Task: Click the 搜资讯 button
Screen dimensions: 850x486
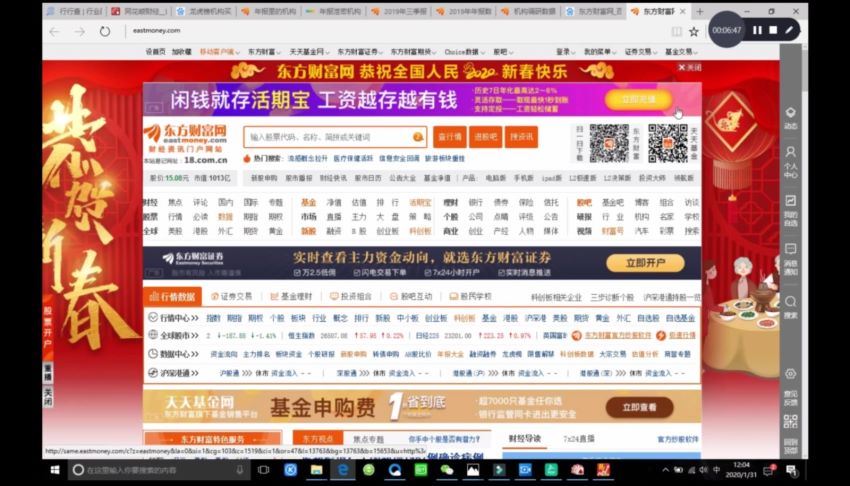Action: [x=521, y=137]
